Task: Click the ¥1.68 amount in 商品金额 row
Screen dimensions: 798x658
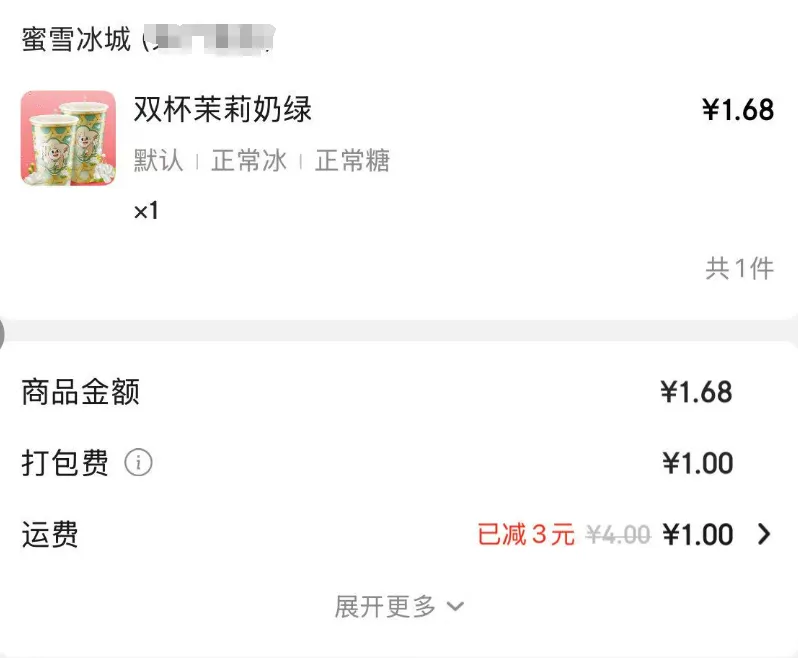Action: coord(697,392)
